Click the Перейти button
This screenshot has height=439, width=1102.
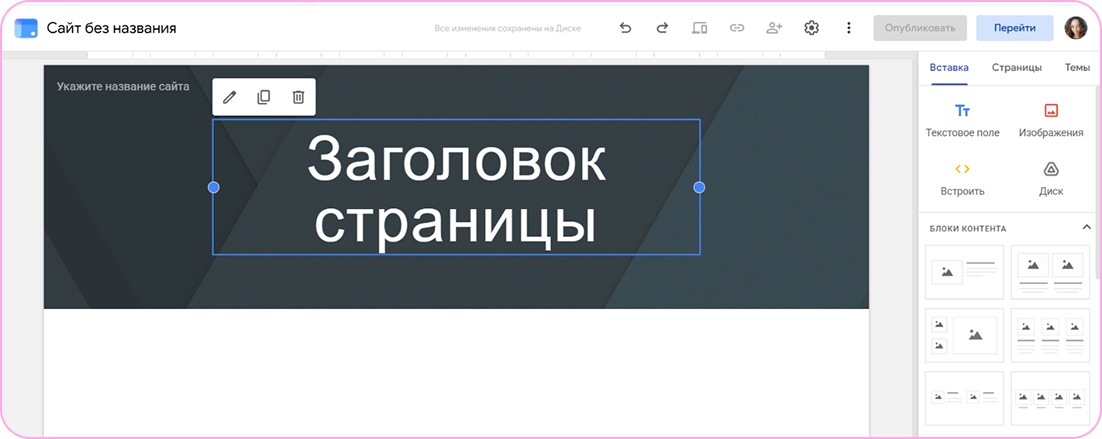[1014, 28]
